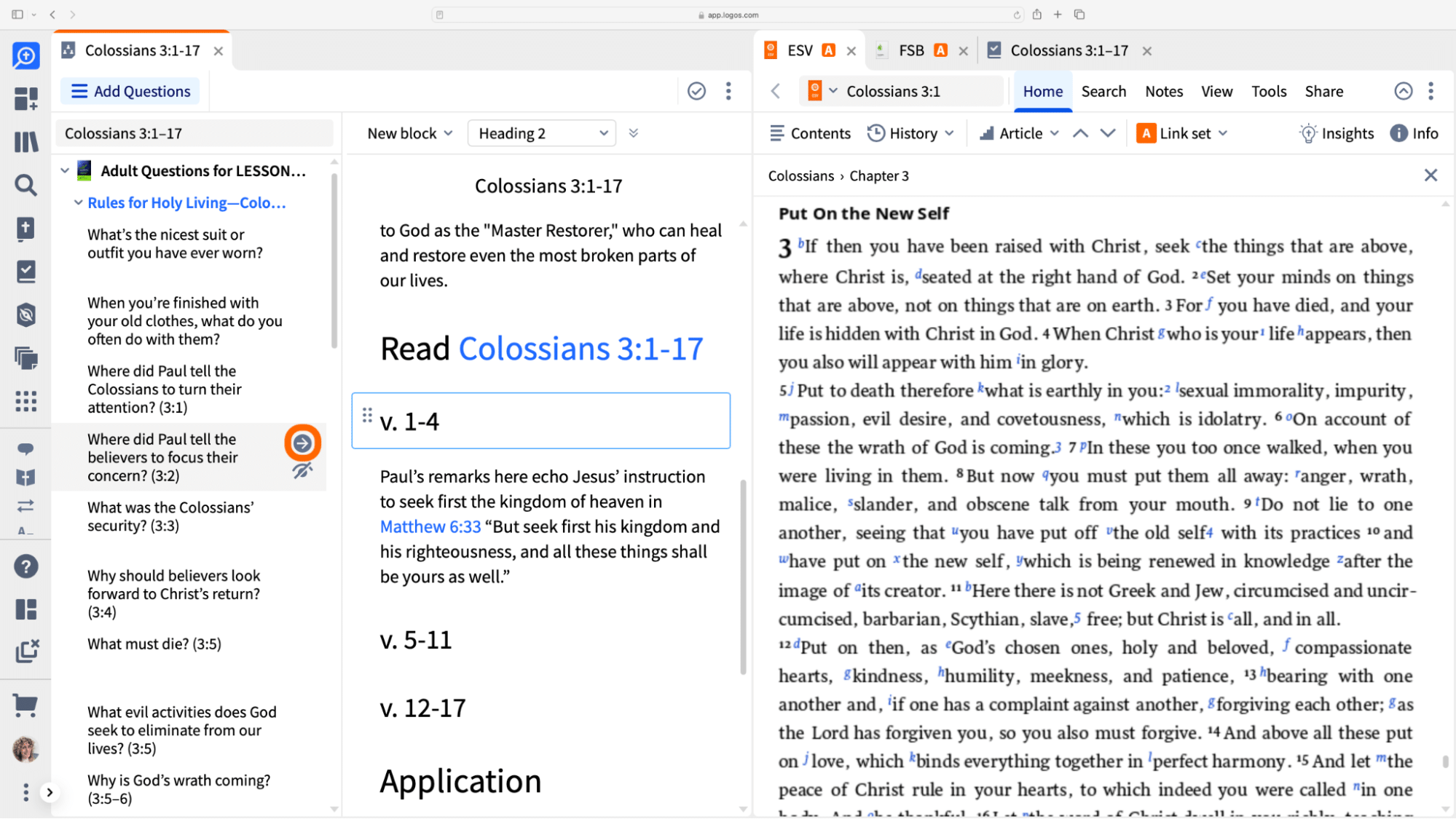Screen dimensions: 1456x819
Task: Click the close-all-panels icon in sidebar
Action: (26, 651)
